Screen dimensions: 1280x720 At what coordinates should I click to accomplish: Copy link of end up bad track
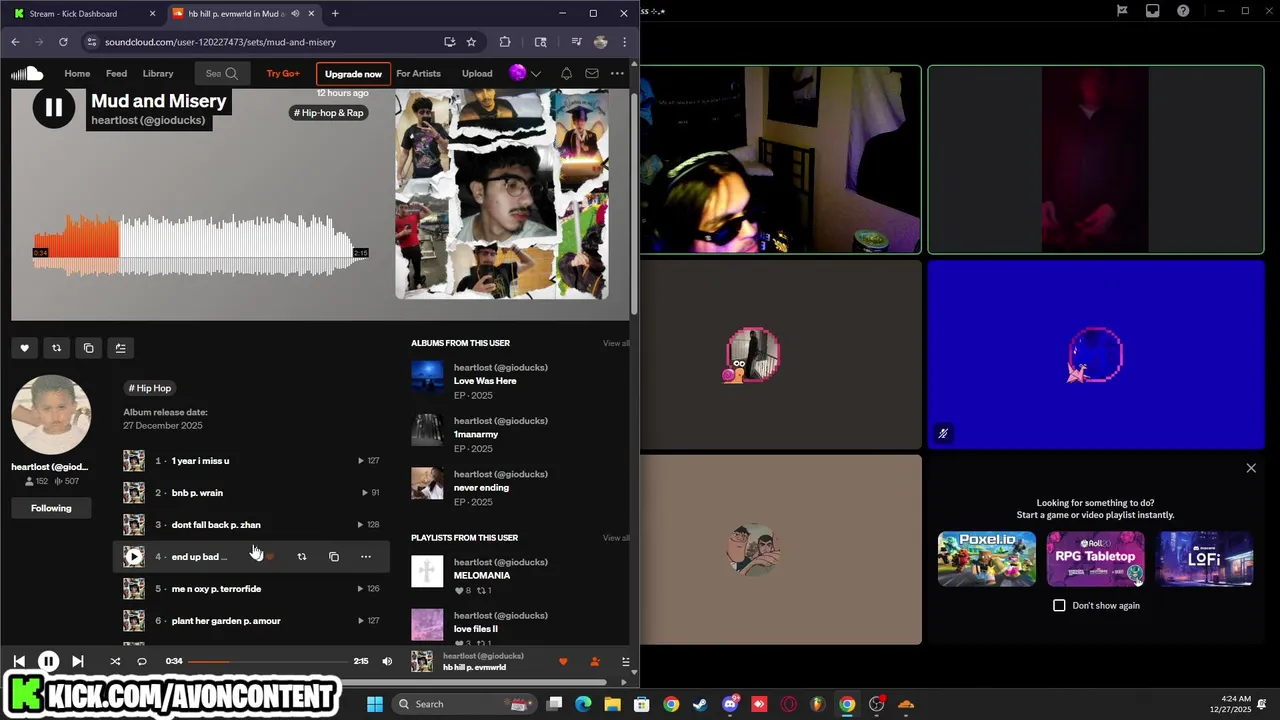click(334, 557)
